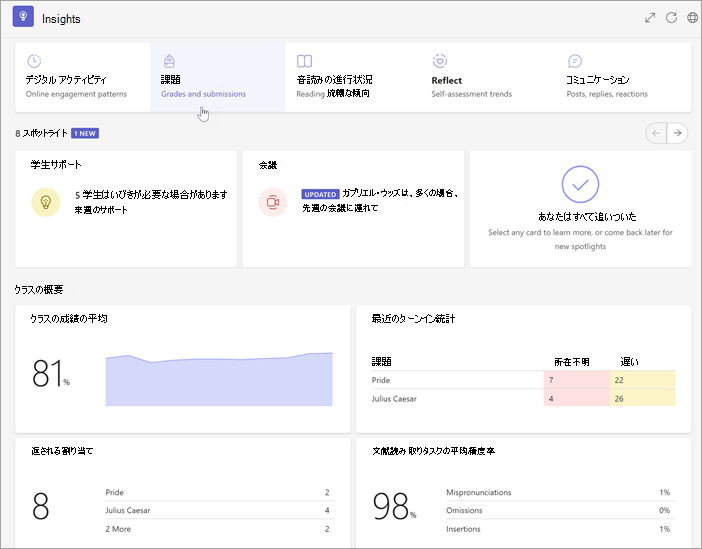Go to next spotlight cards
The height and width of the screenshot is (549, 702).
point(677,133)
